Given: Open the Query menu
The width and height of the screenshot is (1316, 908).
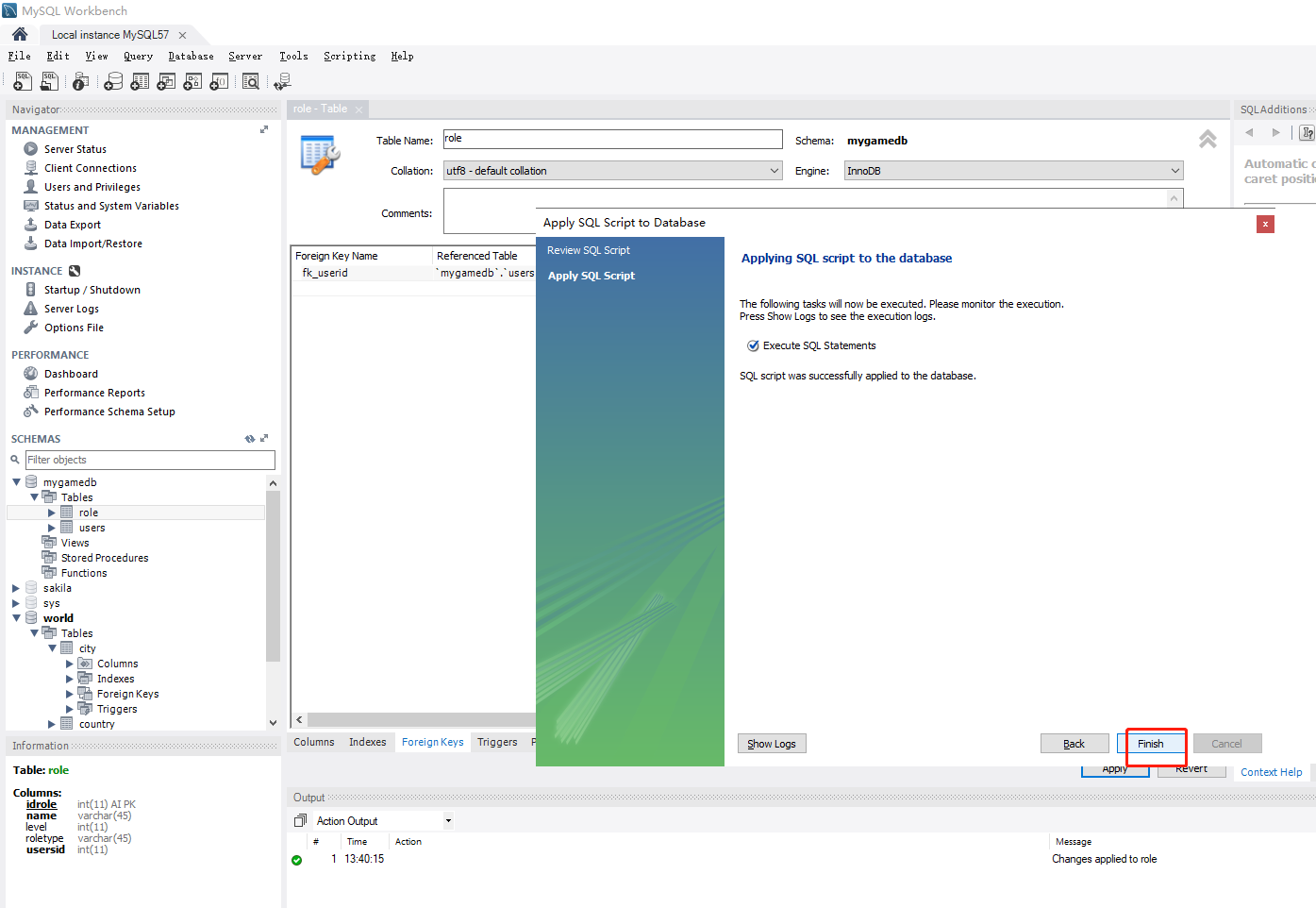Looking at the screenshot, I should [138, 57].
